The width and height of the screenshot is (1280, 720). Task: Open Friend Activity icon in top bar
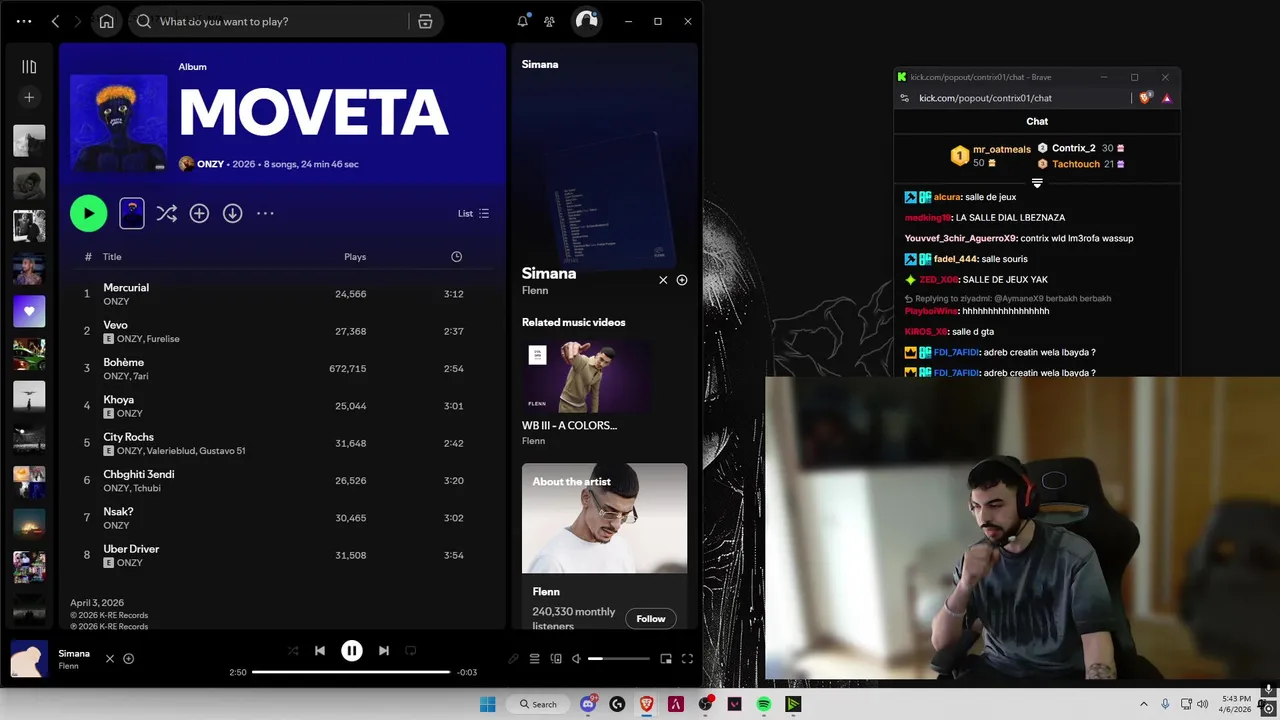coord(549,21)
